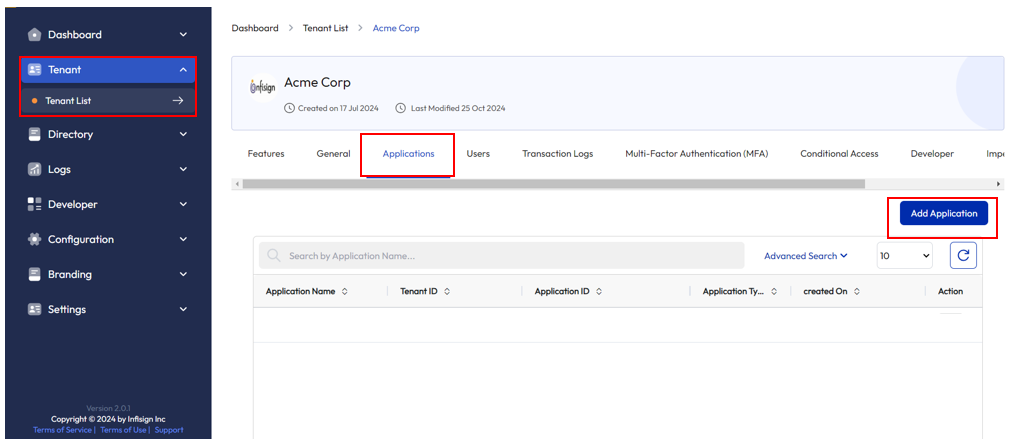
Task: Open the Transaction Logs tab
Action: point(558,154)
